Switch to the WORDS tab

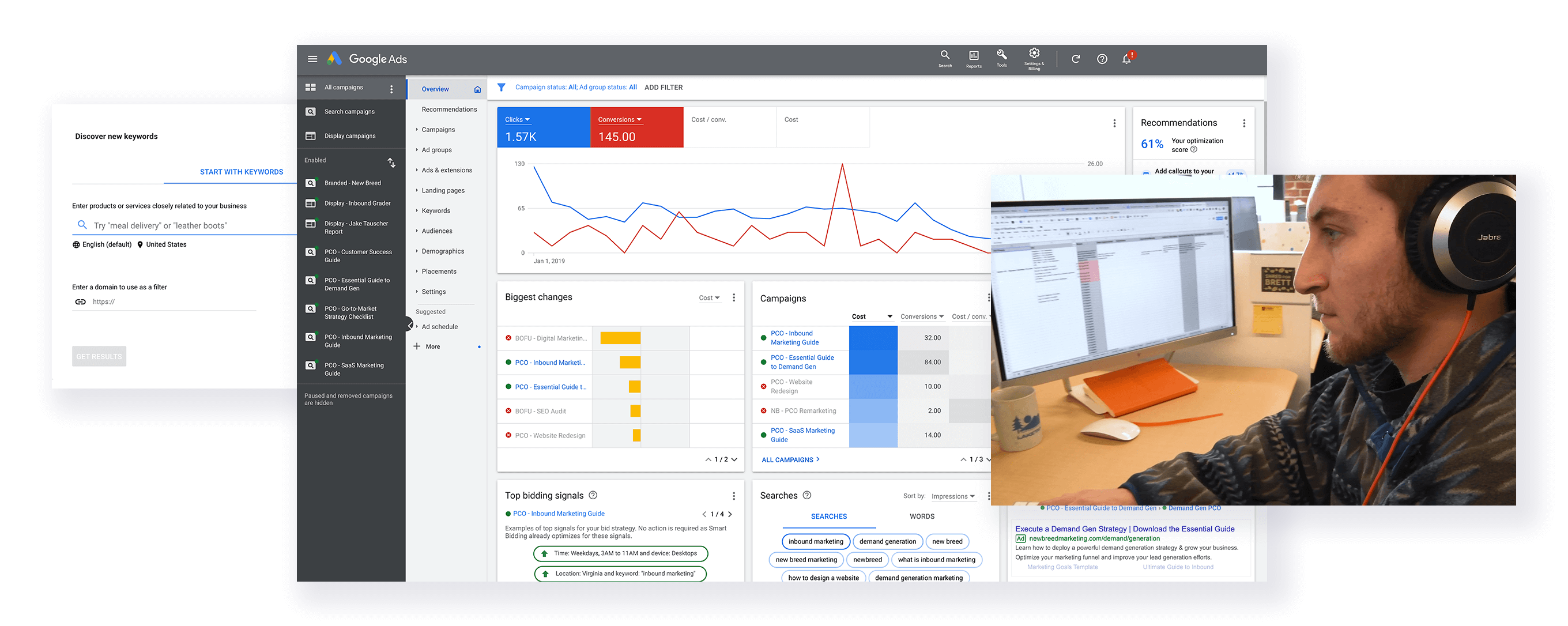[922, 516]
